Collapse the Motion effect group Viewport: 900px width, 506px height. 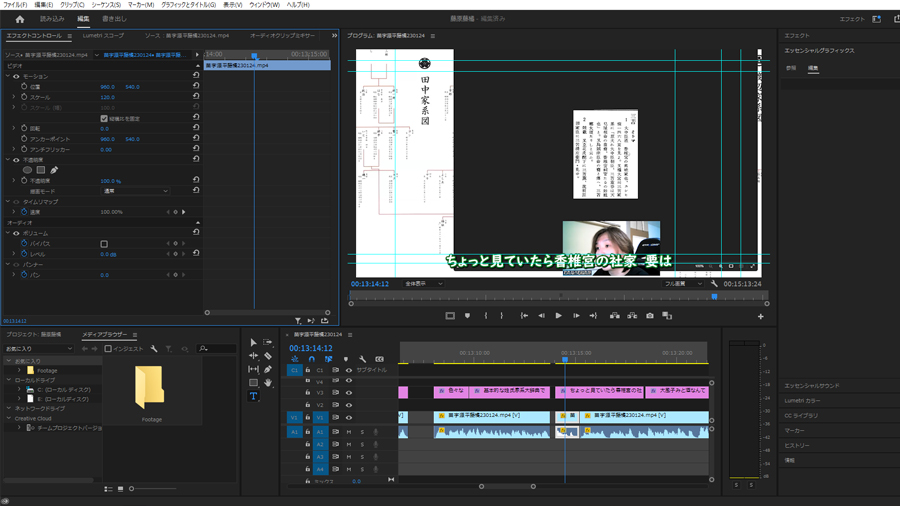[x=8, y=76]
